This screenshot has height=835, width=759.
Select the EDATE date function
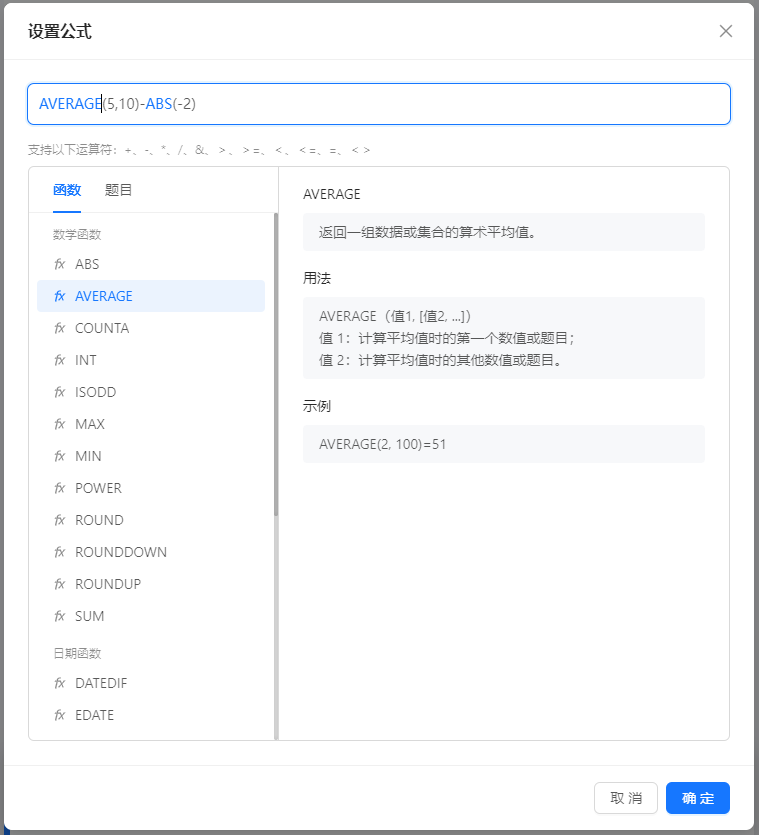click(151, 715)
